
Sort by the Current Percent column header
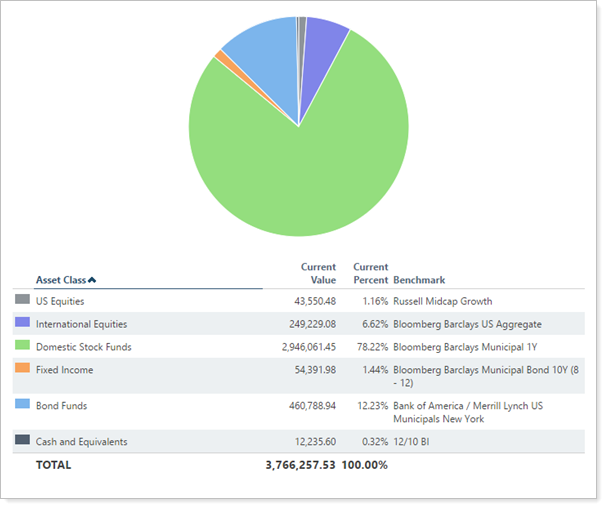tap(370, 273)
